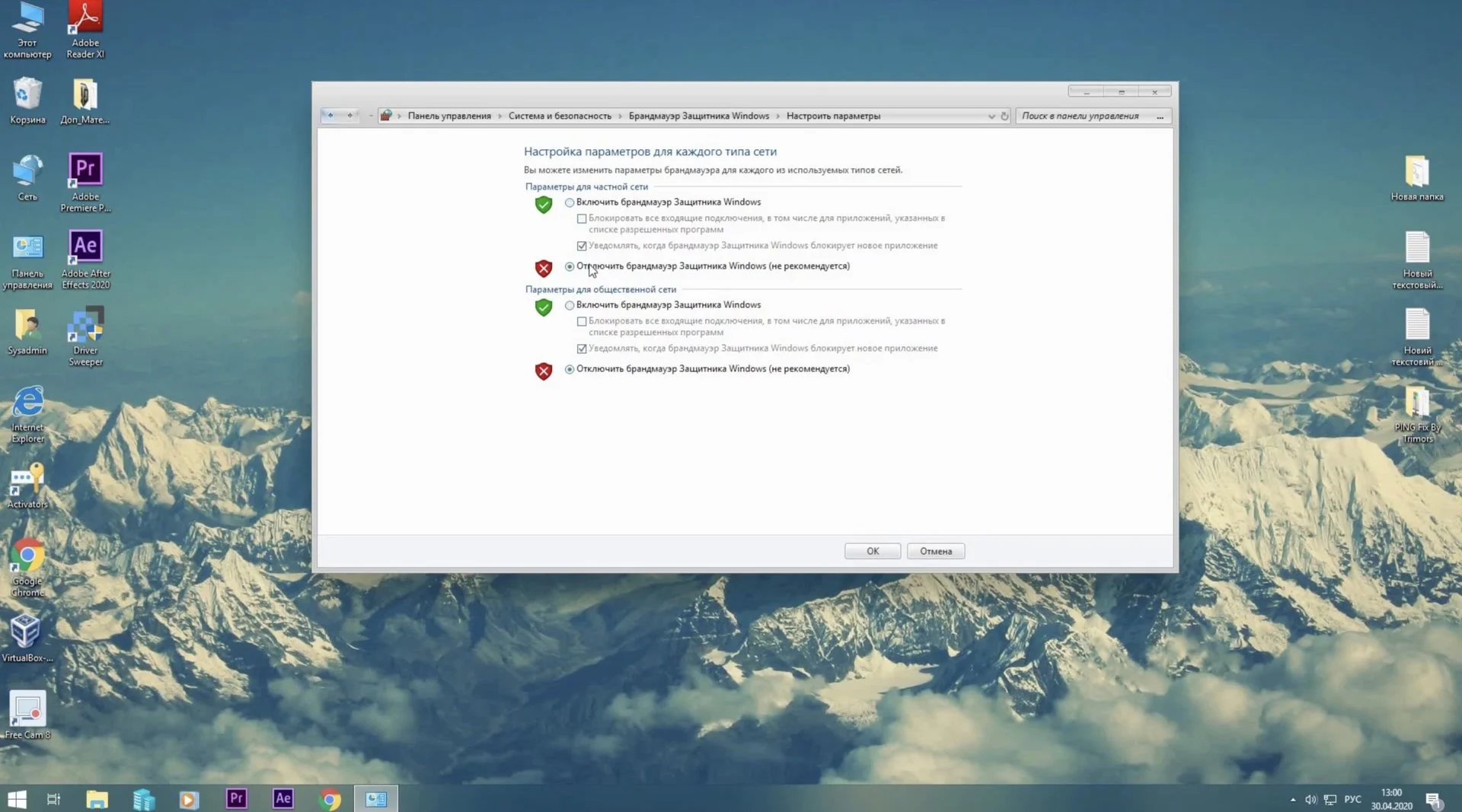Click the OK button
The height and width of the screenshot is (812, 1462).
click(873, 551)
